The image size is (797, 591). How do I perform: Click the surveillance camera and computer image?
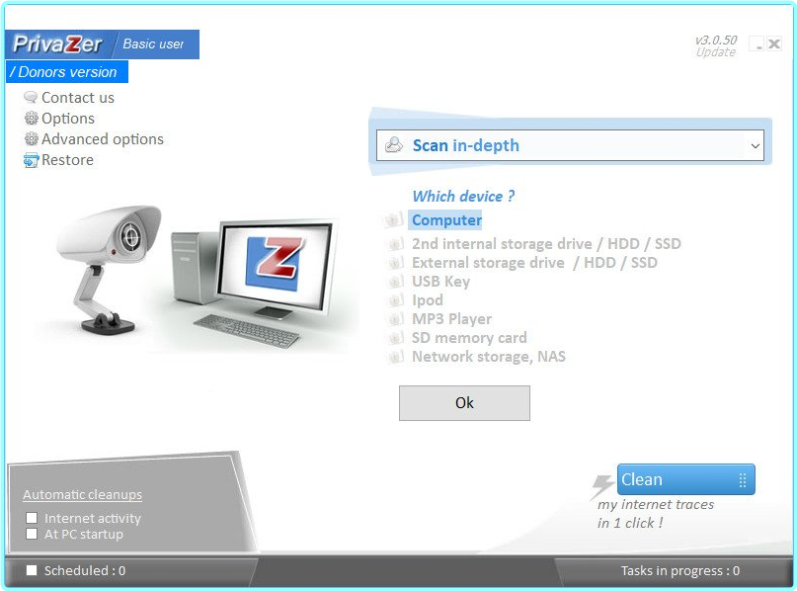(196, 277)
